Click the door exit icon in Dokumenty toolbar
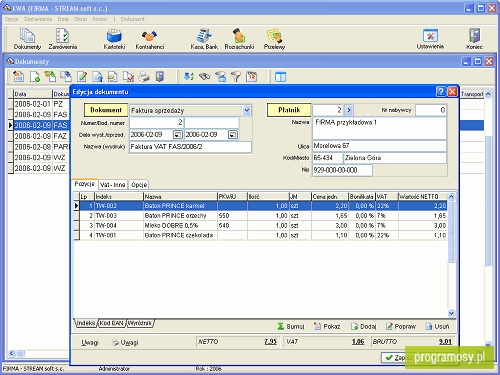 point(160,77)
